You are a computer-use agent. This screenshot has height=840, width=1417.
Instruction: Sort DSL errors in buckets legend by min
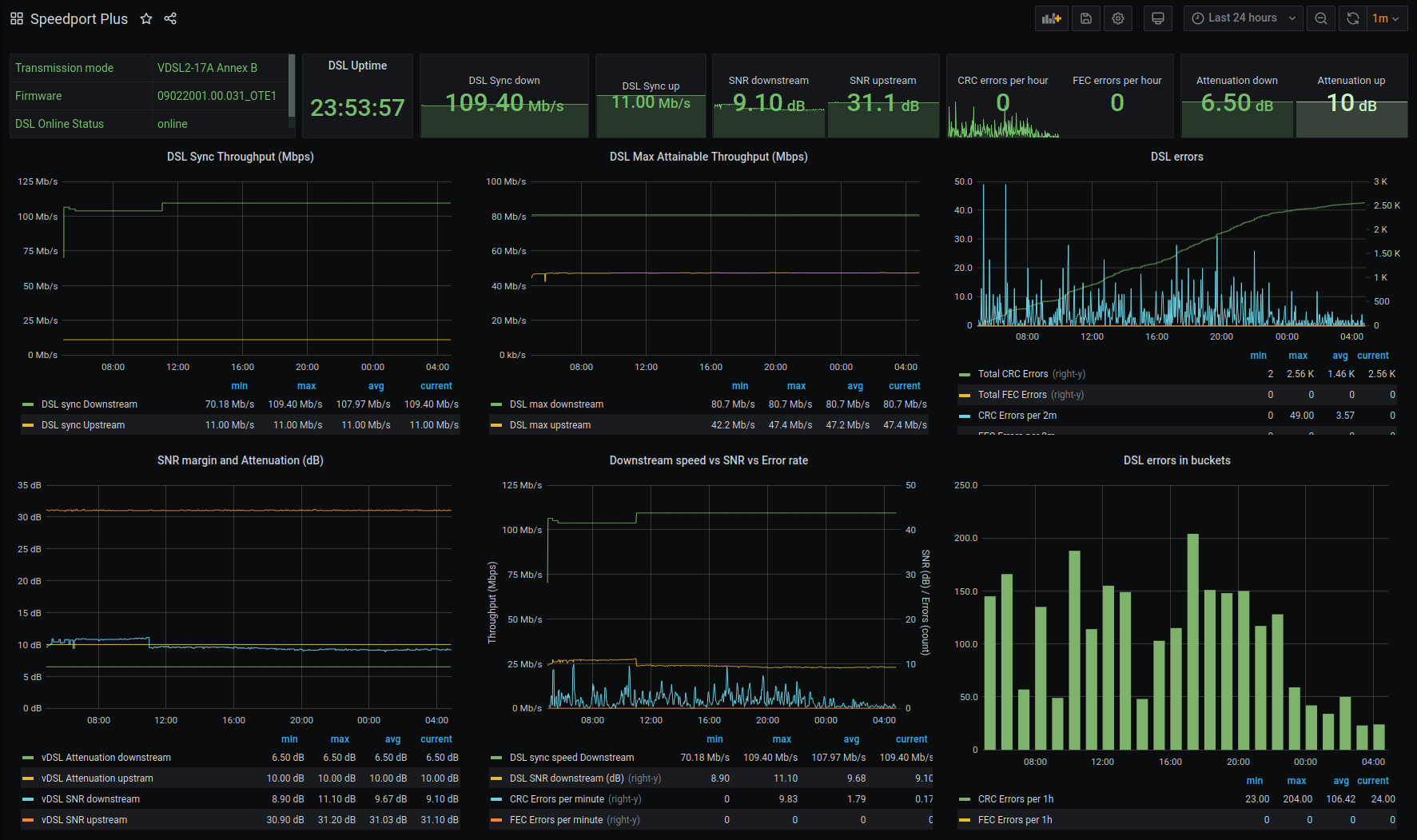pyautogui.click(x=1255, y=781)
